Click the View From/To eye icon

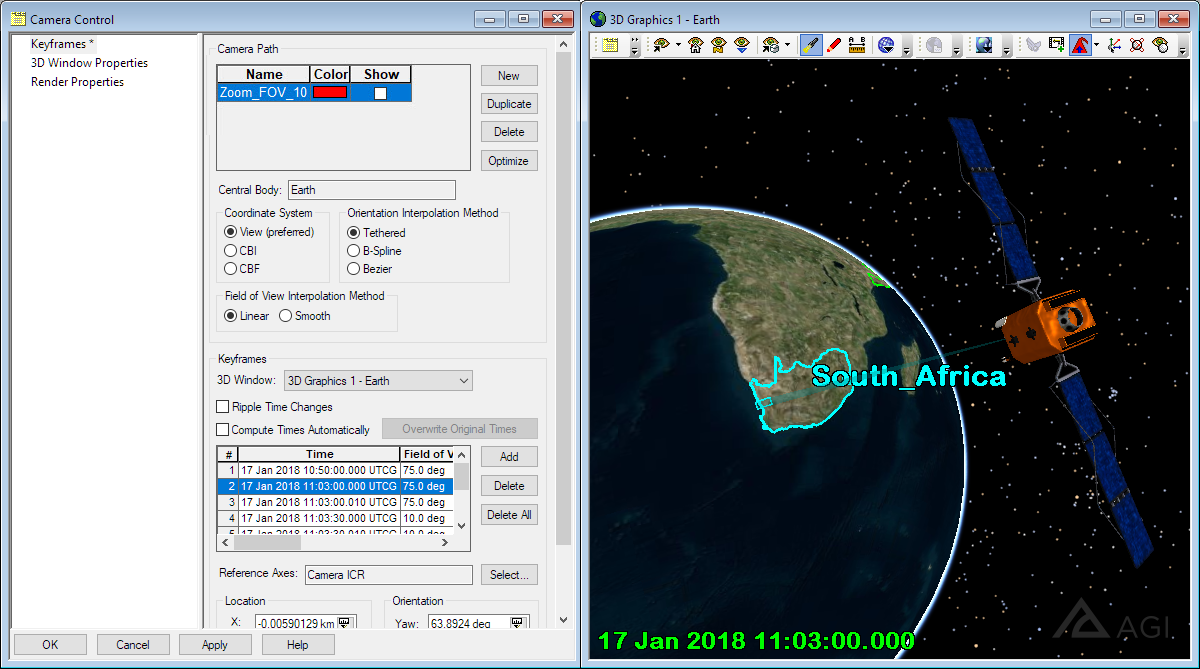pos(662,45)
